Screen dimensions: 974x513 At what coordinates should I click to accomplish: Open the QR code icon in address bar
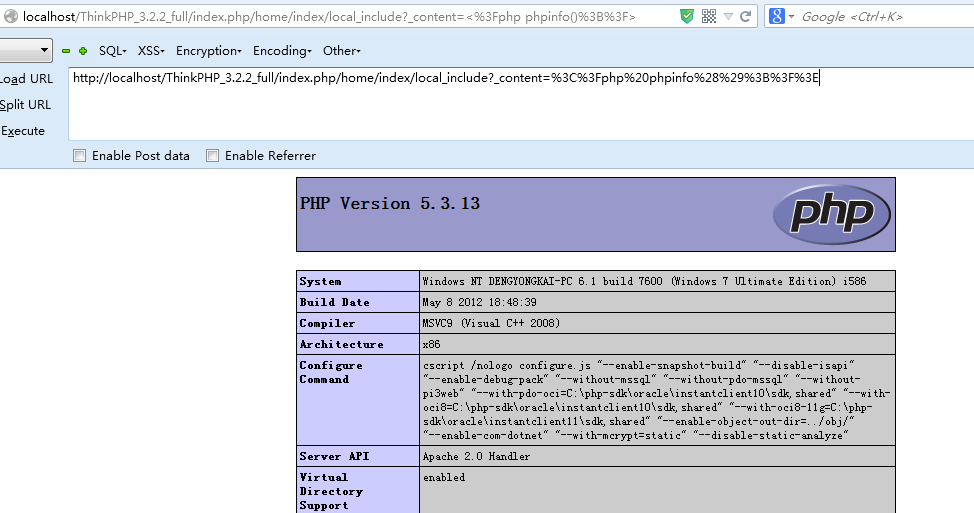click(x=709, y=16)
